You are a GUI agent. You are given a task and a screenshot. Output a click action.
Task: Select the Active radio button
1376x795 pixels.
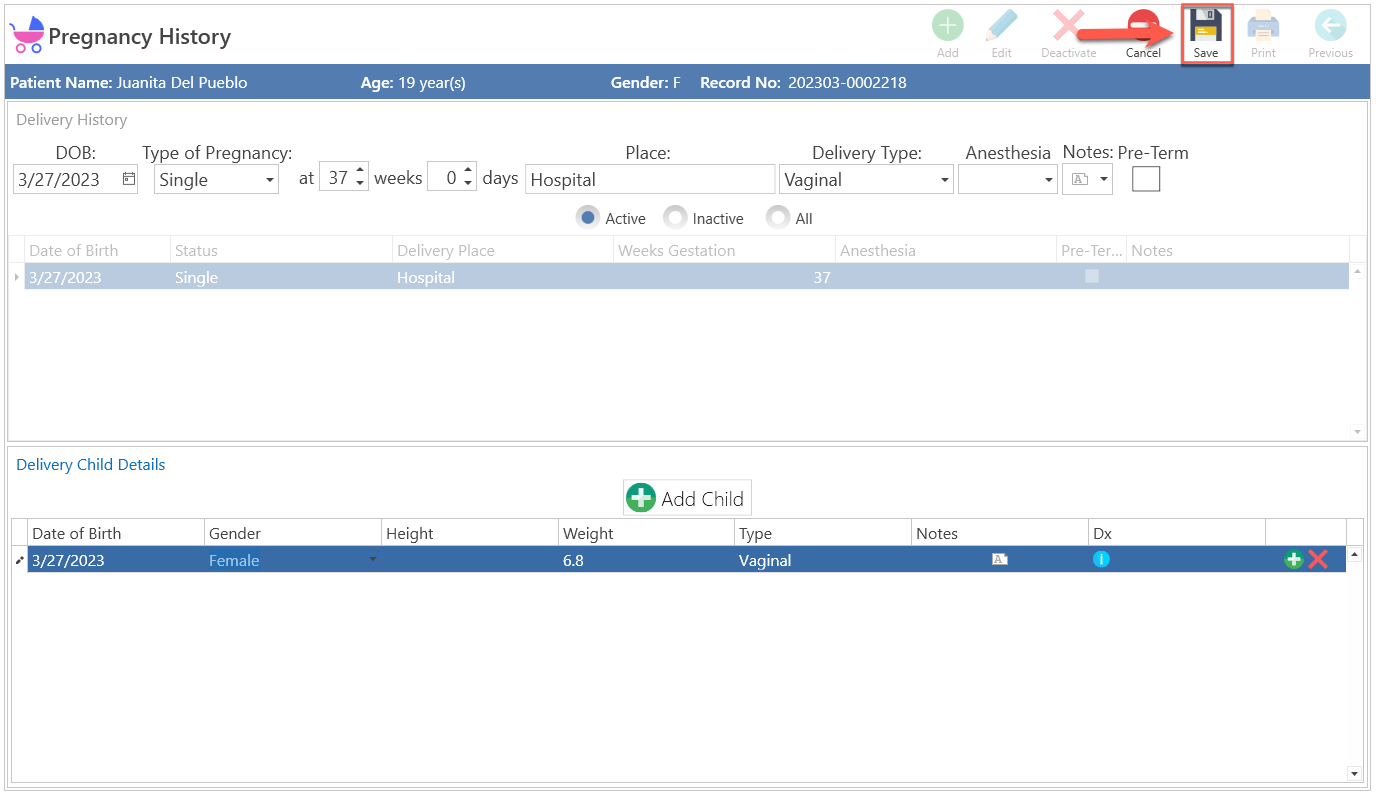click(588, 217)
